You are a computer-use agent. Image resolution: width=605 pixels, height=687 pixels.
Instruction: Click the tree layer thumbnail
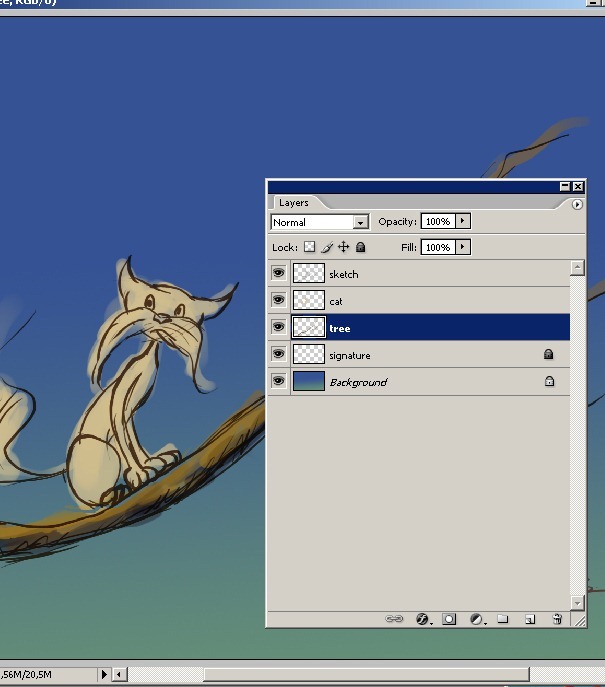point(308,328)
